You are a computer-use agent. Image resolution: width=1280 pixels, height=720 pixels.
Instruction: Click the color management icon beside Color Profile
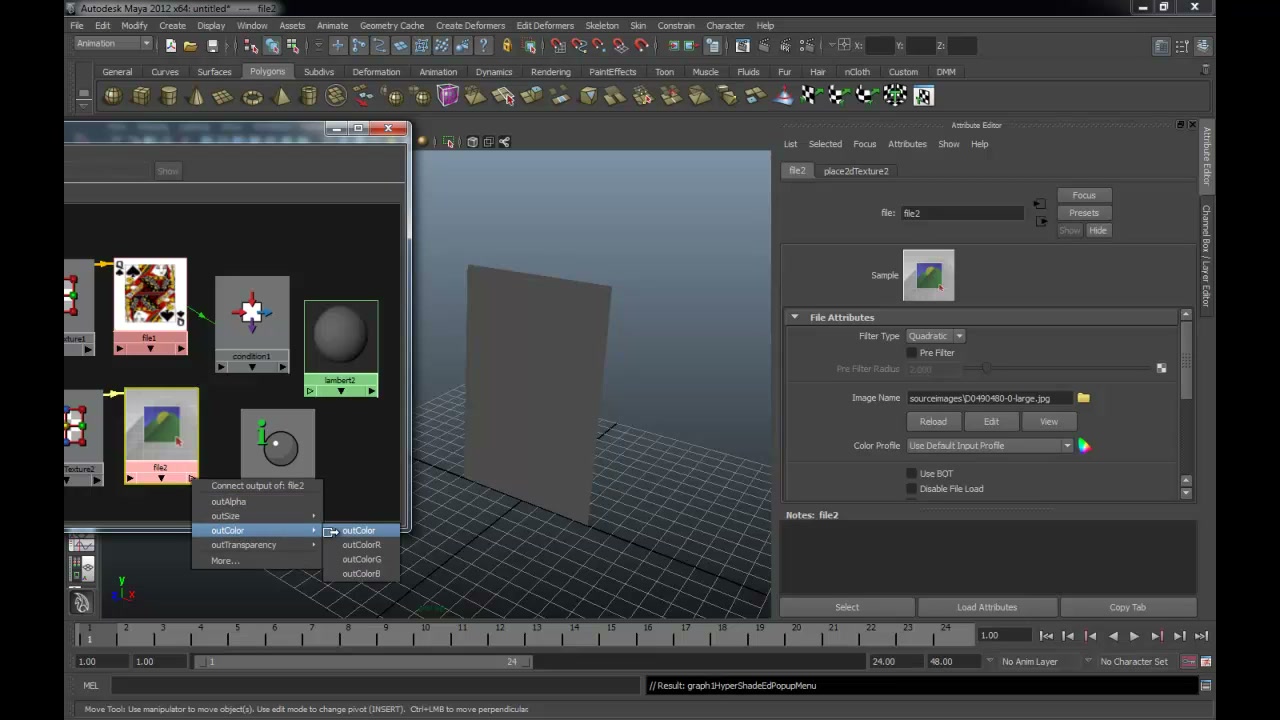(x=1084, y=446)
